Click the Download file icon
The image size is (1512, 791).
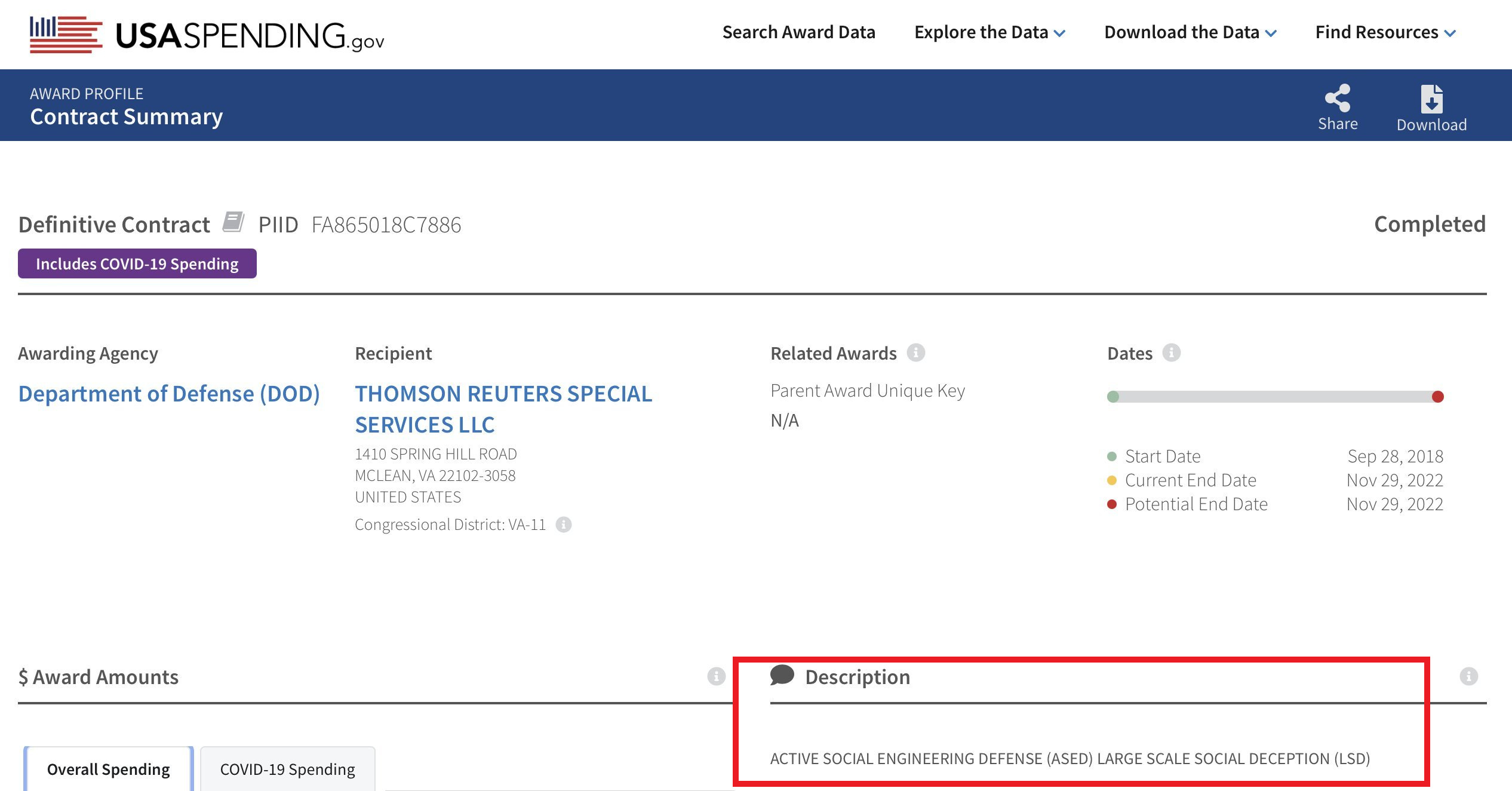(x=1431, y=99)
